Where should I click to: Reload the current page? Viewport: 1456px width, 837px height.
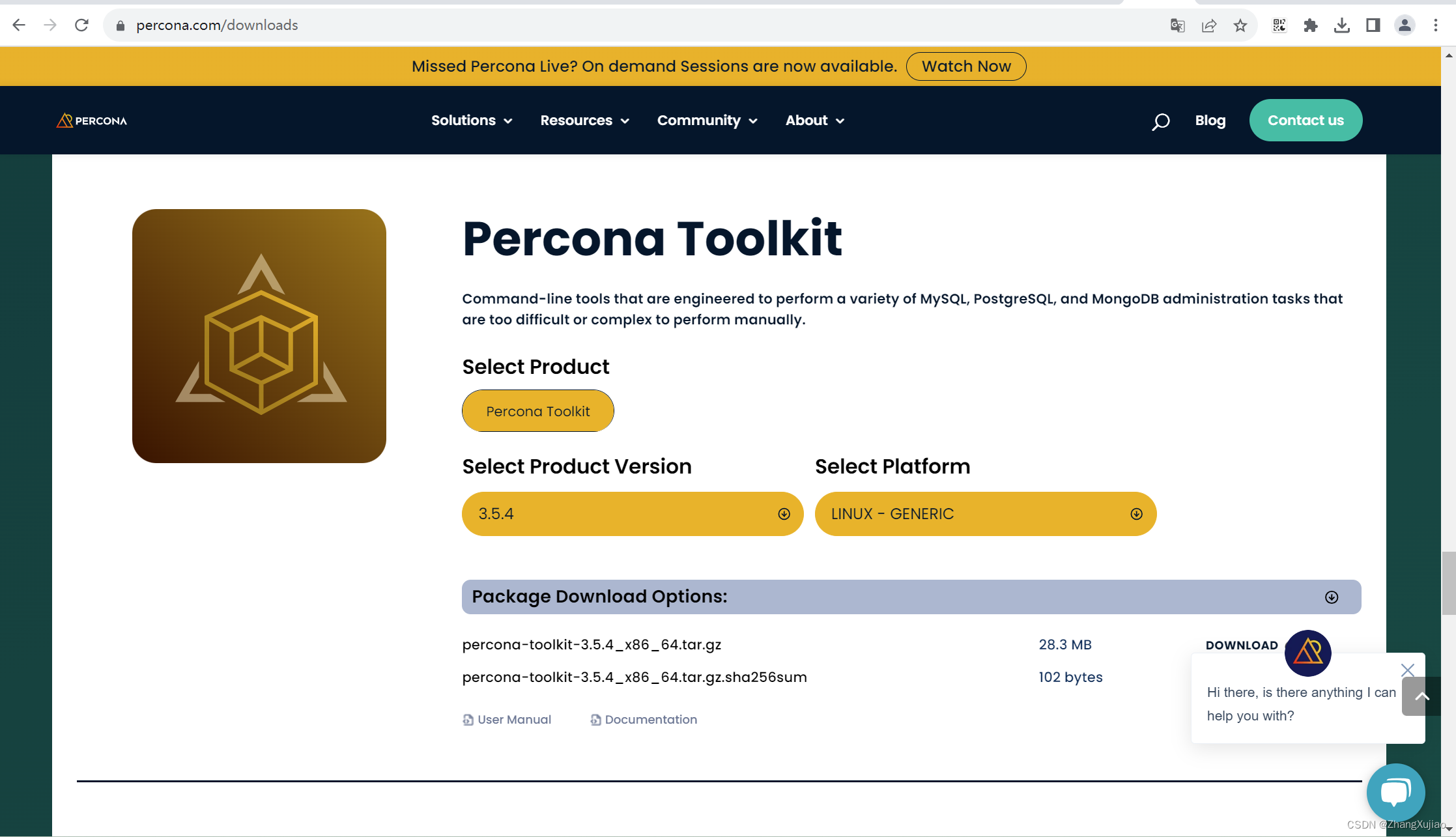(81, 25)
